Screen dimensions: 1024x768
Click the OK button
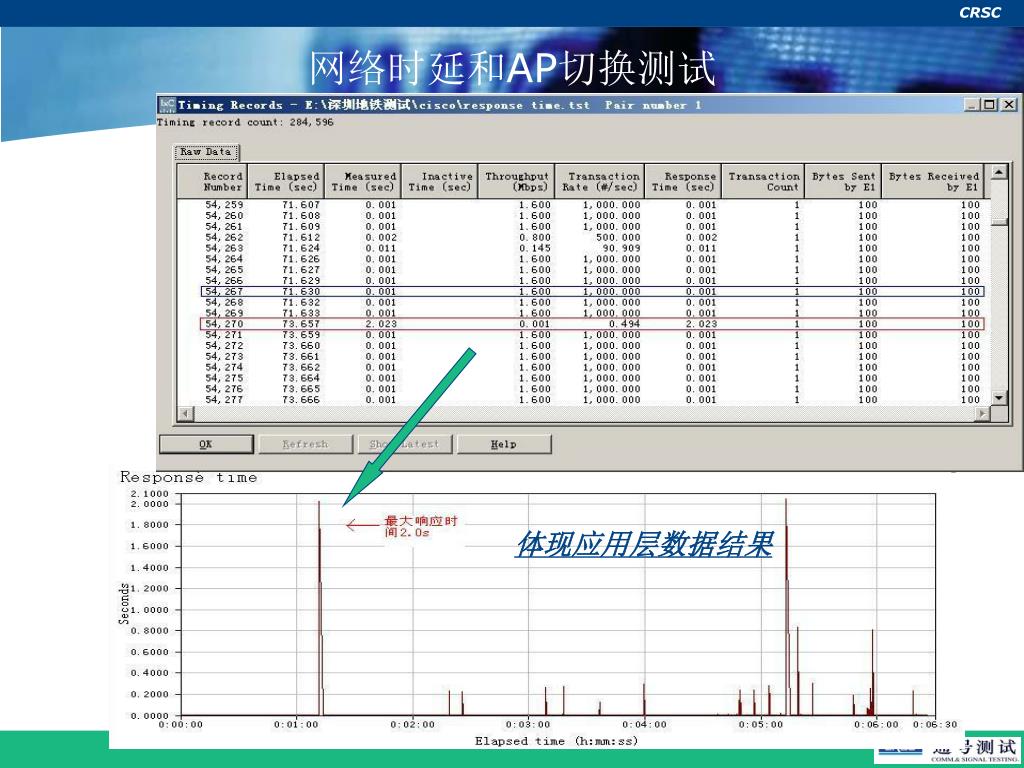coord(206,444)
